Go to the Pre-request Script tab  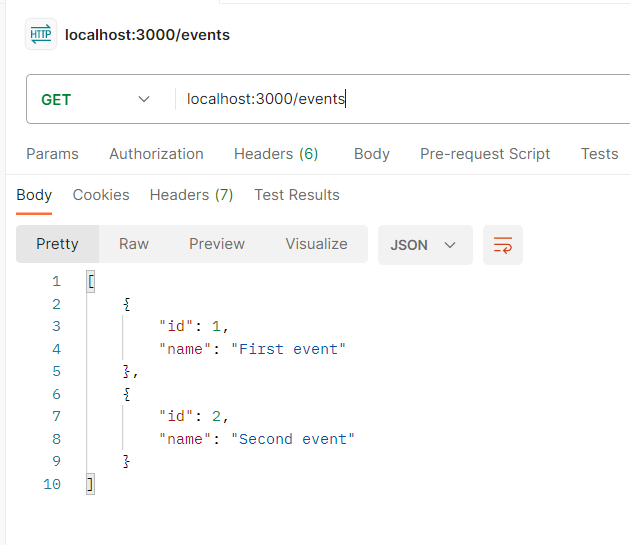tap(485, 154)
